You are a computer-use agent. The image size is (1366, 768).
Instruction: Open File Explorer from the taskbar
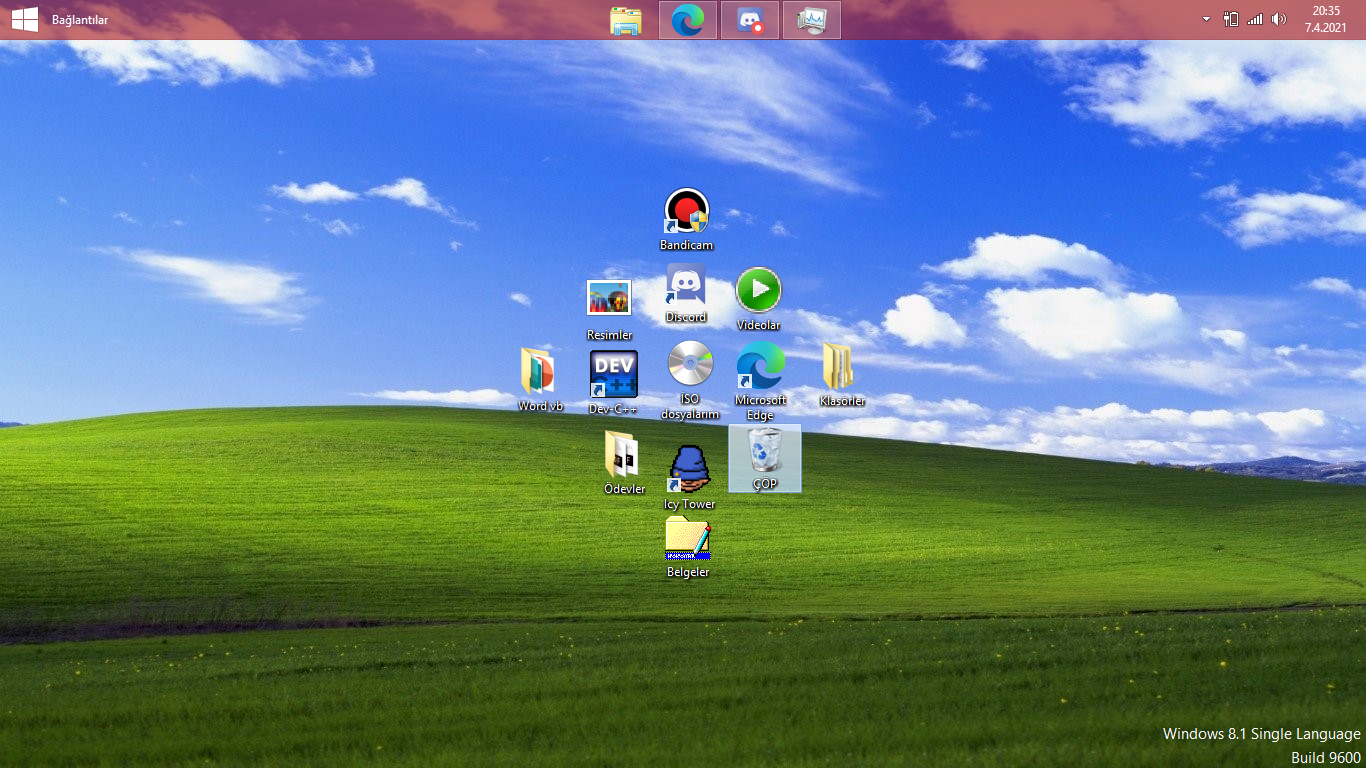point(626,20)
